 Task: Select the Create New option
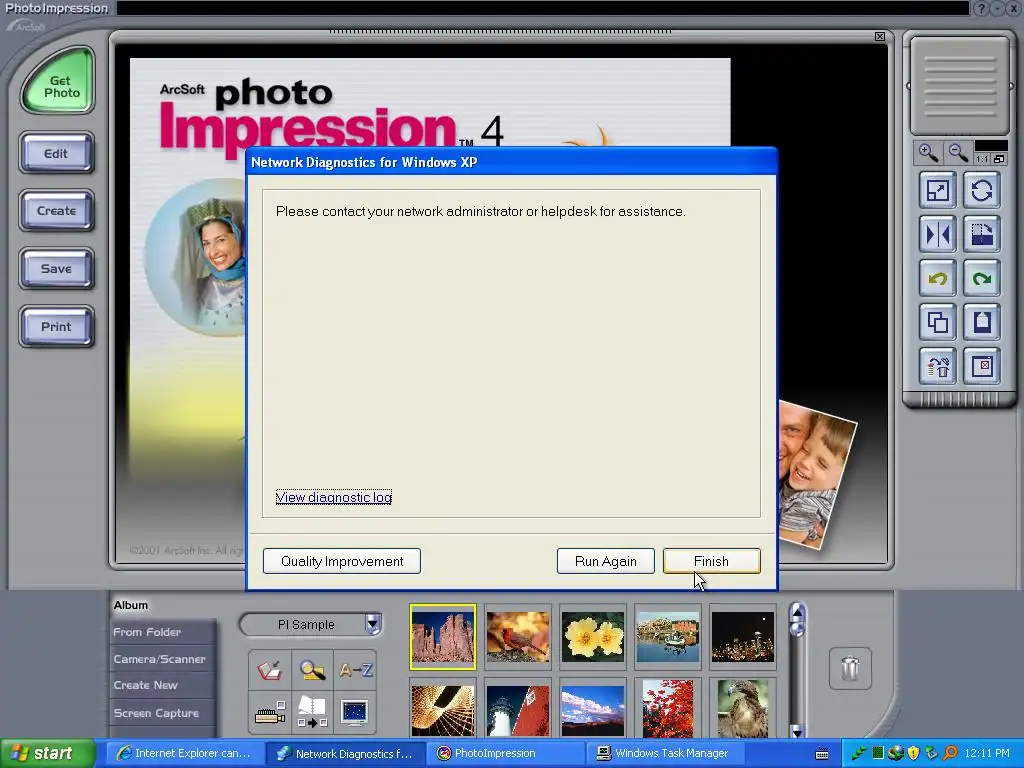(x=162, y=685)
